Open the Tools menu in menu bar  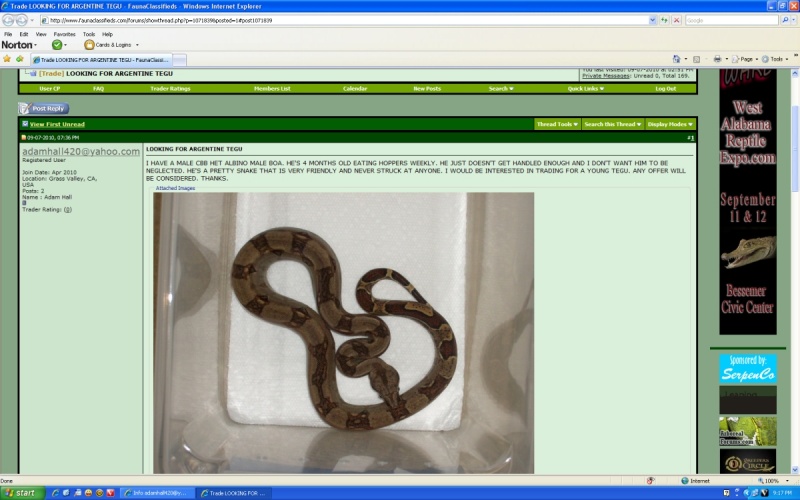pyautogui.click(x=89, y=34)
